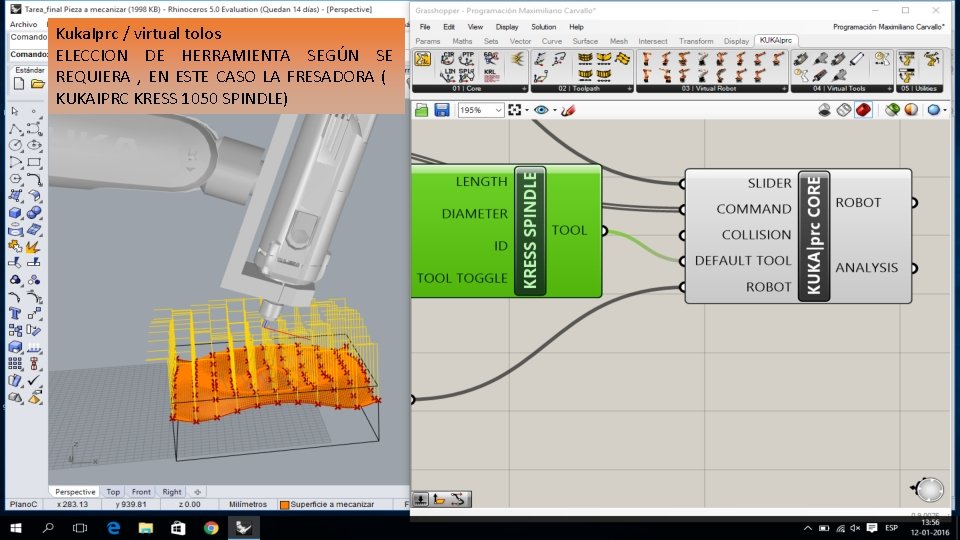Select the first spindle in Virtual Tools panel
The height and width of the screenshot is (540, 960).
point(800,59)
